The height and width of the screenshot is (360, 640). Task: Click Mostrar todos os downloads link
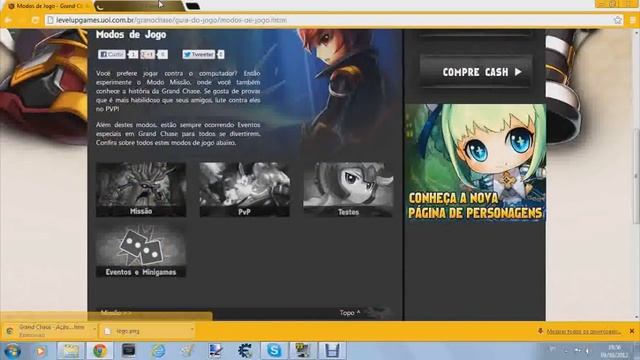(x=583, y=331)
